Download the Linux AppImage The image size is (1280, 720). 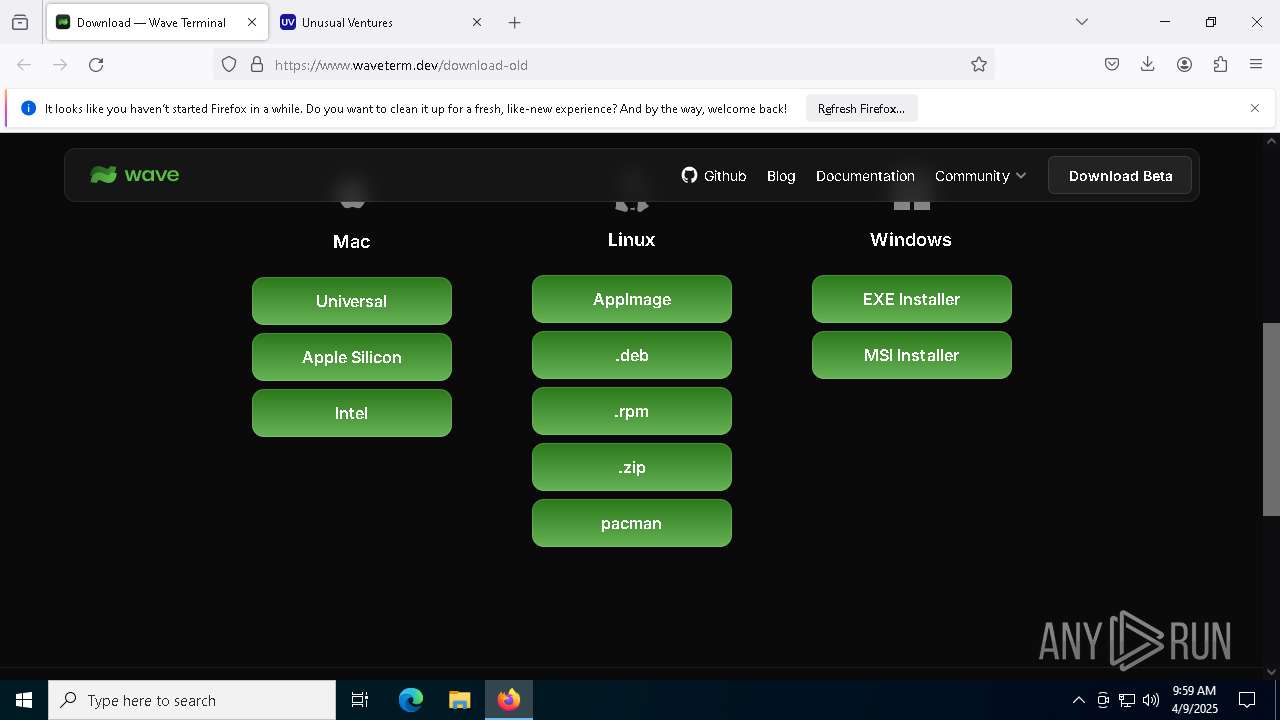pyautogui.click(x=632, y=299)
